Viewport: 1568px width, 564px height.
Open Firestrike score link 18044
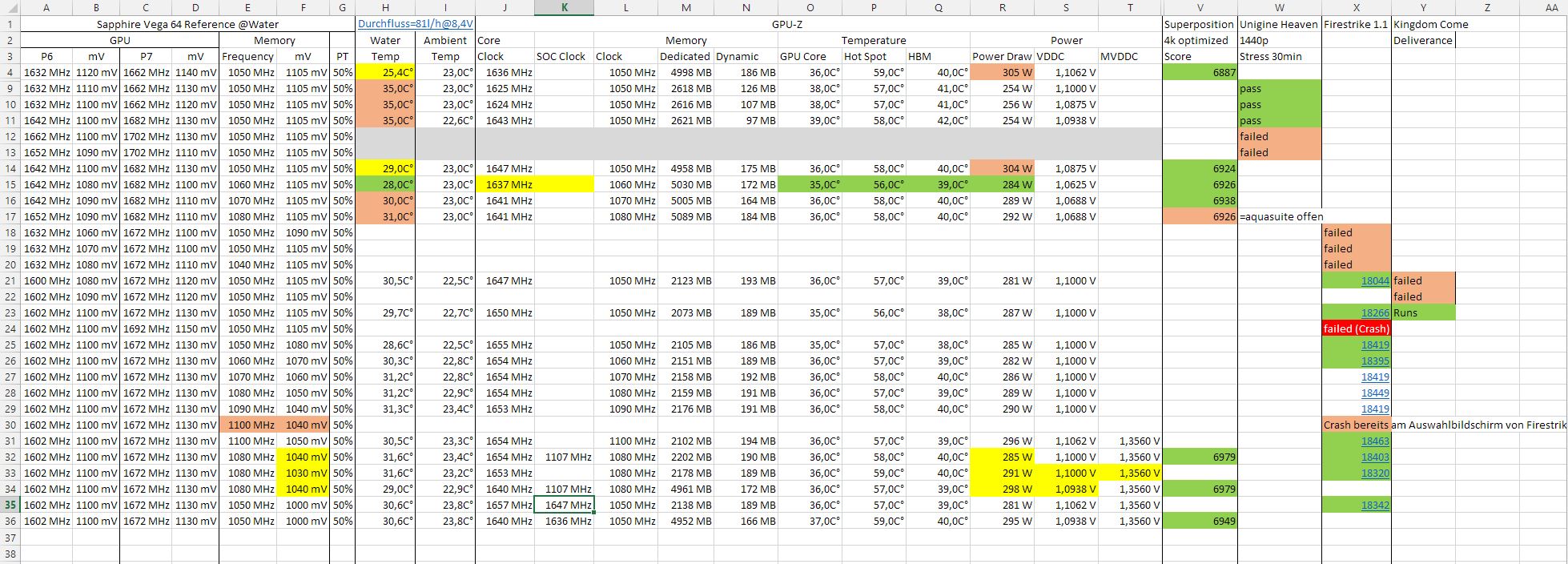tap(1375, 280)
